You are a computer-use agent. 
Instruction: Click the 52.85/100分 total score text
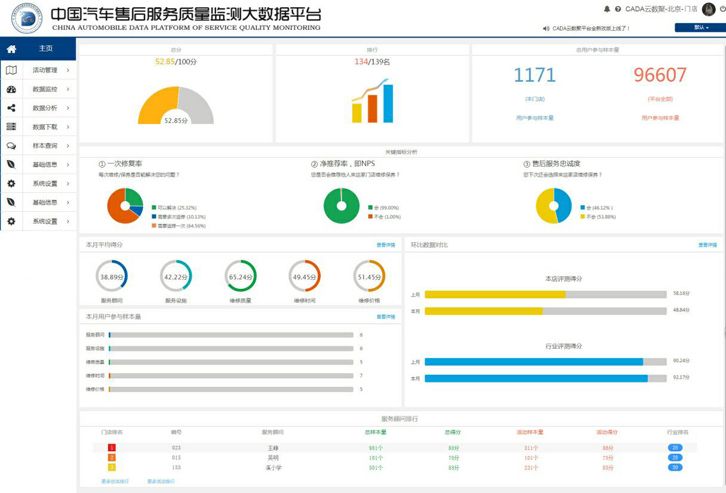pyautogui.click(x=176, y=62)
